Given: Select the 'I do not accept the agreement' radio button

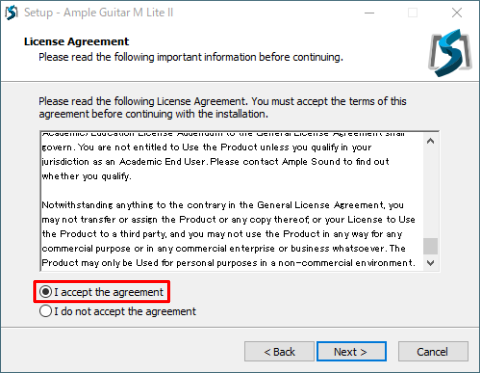Looking at the screenshot, I should 46,311.
